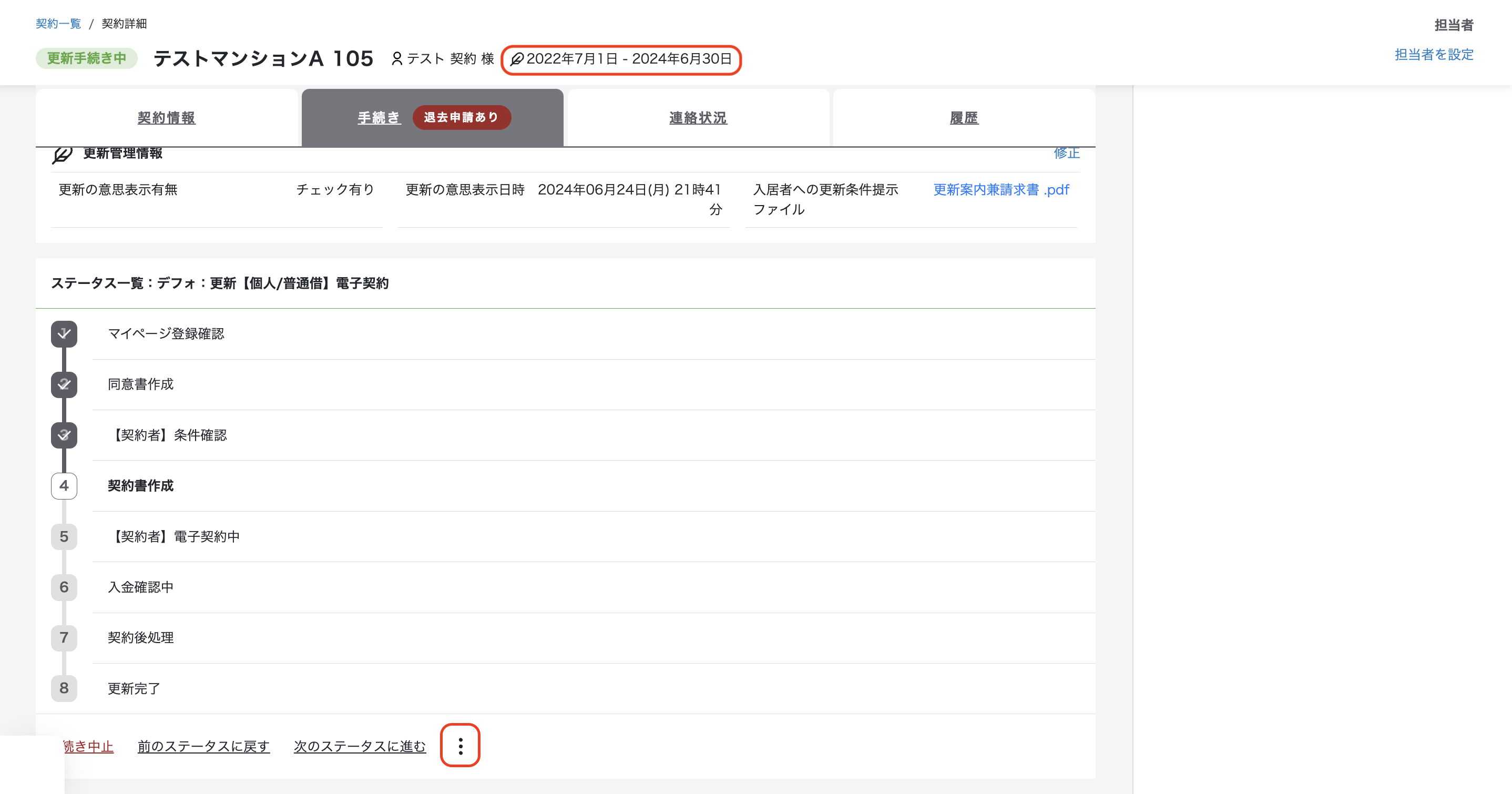The image size is (1512, 794).
Task: Click the feather icon beside contract period
Action: (516, 59)
